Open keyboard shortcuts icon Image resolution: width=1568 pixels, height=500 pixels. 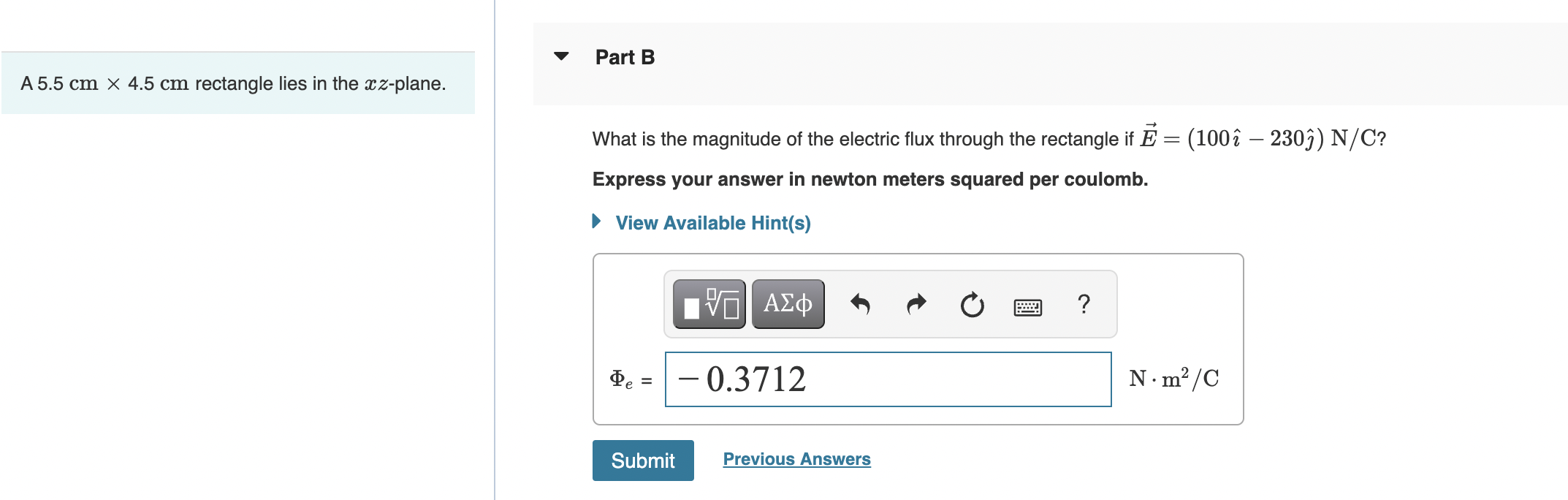pos(1027,307)
